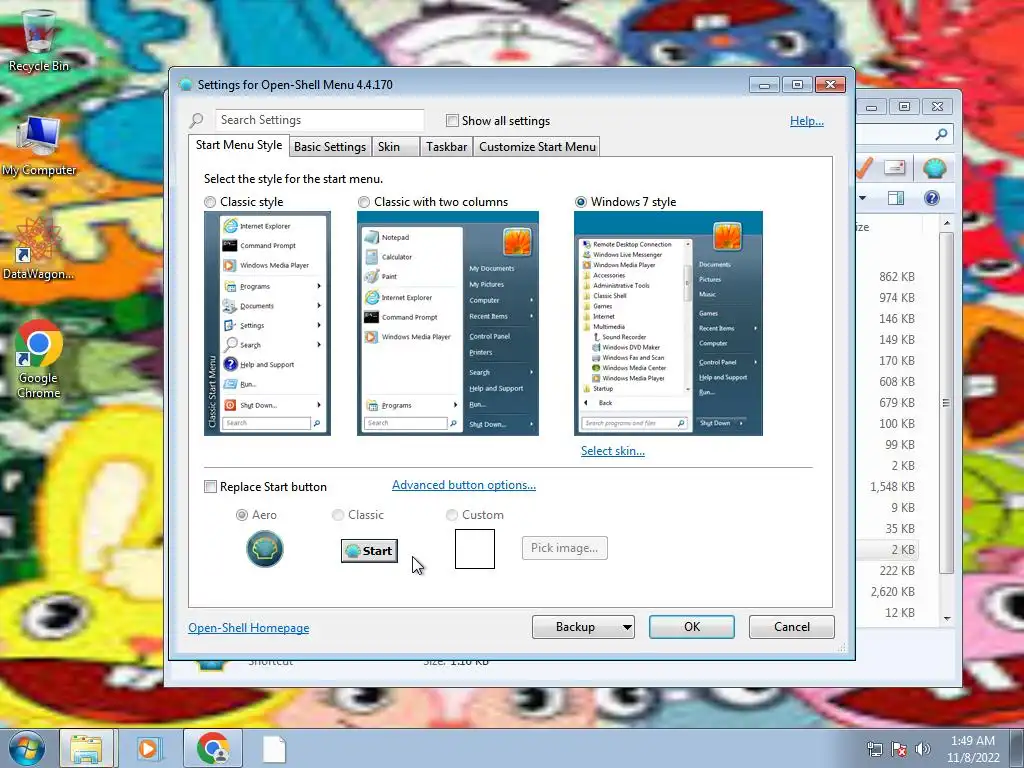Switch to Chrome in the taskbar
The image size is (1024, 768).
point(213,748)
